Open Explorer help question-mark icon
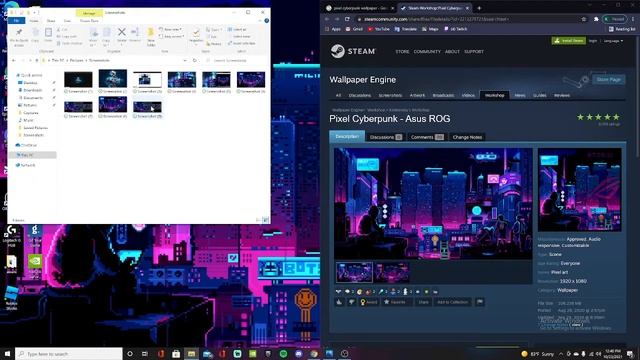The image size is (640, 360). (x=267, y=20)
